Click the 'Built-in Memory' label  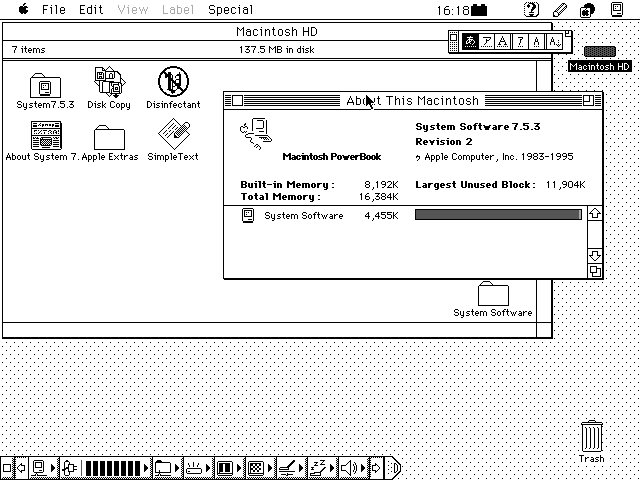287,185
